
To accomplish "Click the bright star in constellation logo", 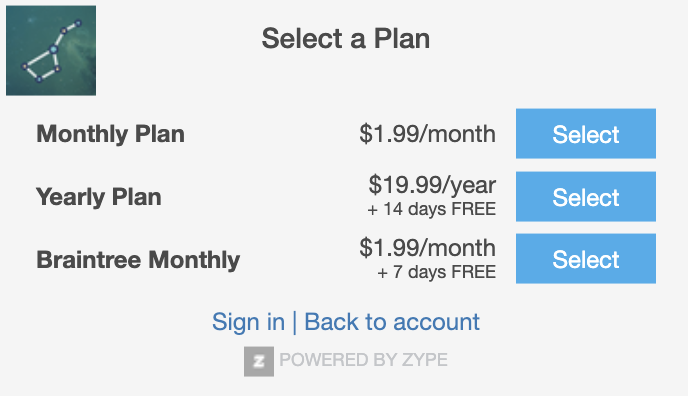I will click(54, 50).
